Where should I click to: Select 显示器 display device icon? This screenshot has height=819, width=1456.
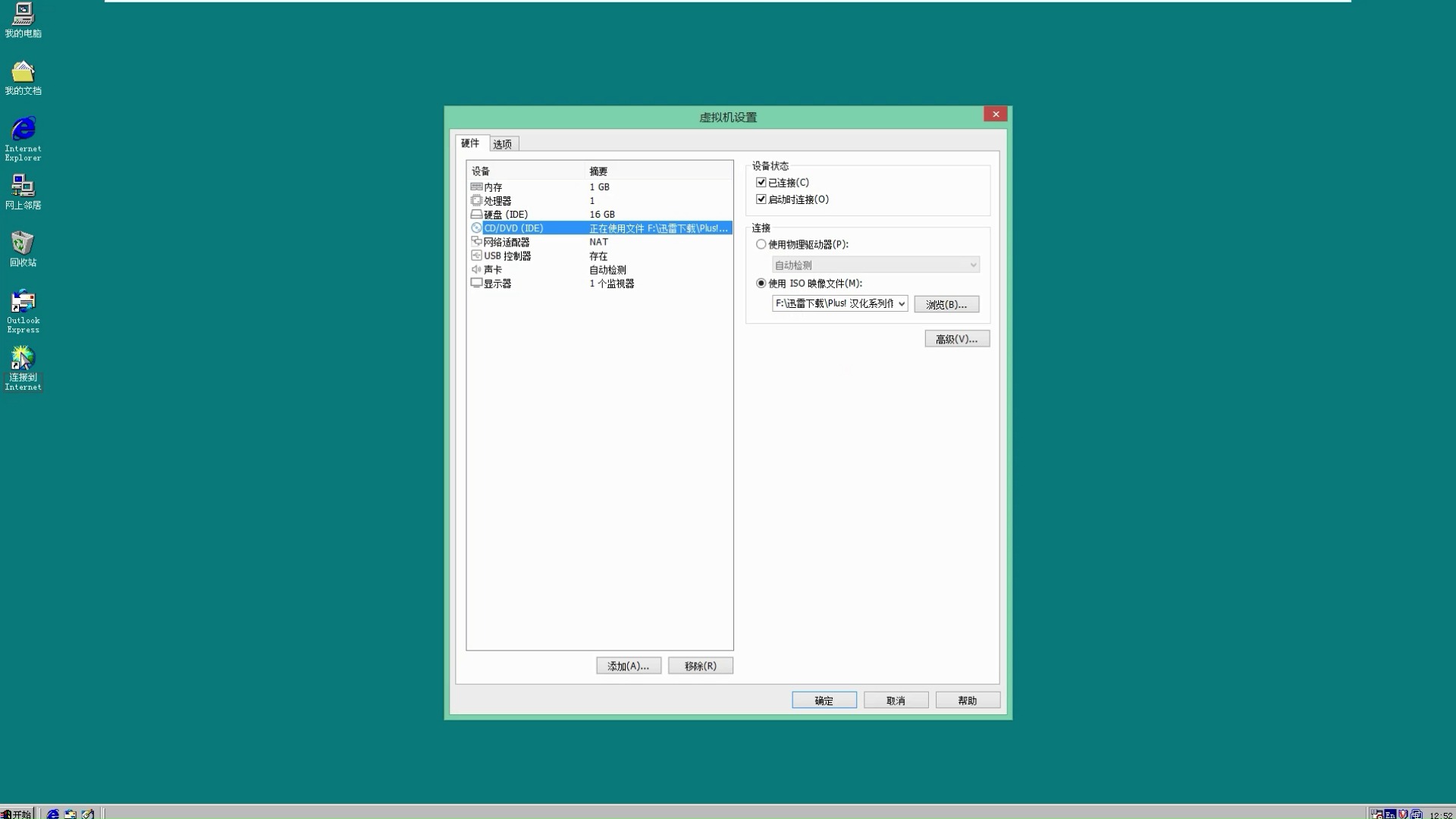476,283
